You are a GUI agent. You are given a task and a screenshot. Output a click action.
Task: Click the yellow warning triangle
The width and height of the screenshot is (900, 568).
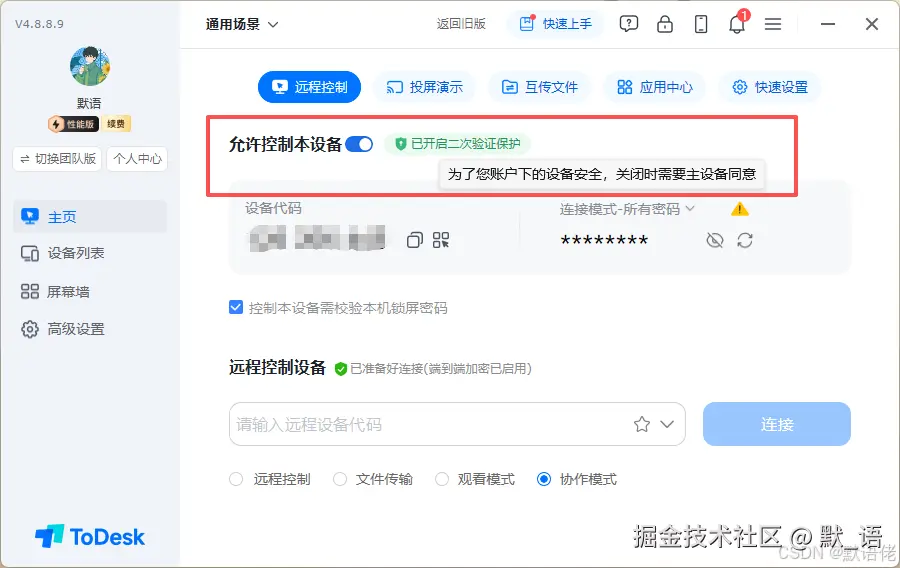tap(740, 209)
